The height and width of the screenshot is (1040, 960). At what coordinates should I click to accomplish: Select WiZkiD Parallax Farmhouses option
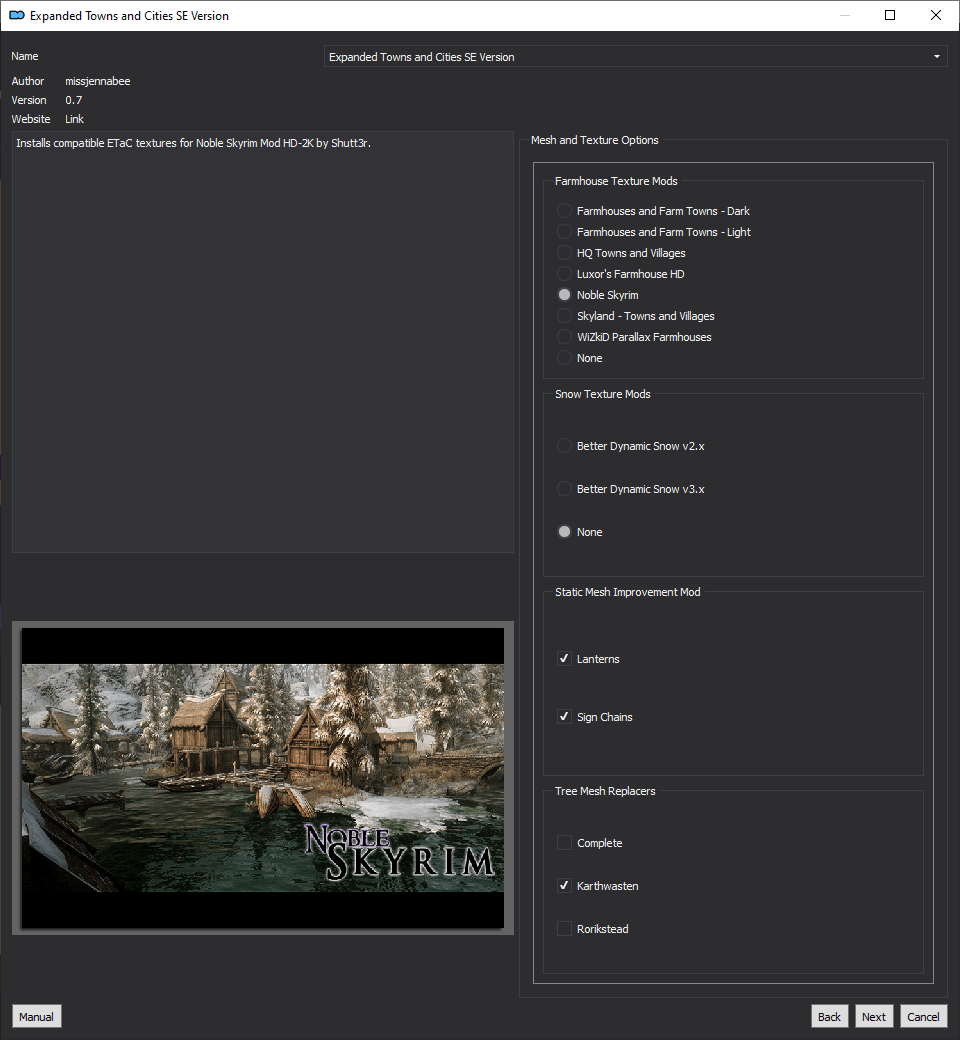click(x=564, y=337)
